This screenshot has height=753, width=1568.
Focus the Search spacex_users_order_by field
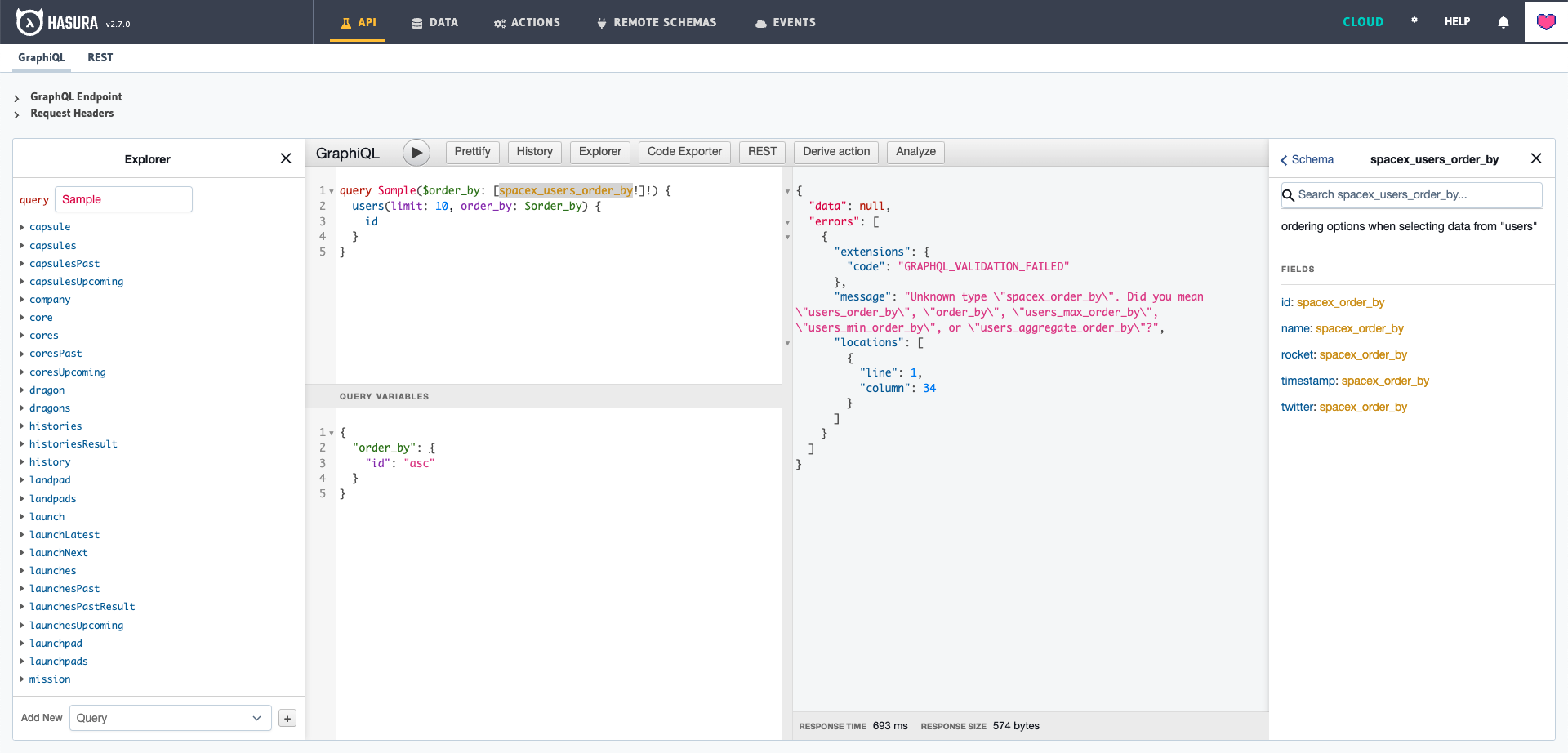point(1411,195)
